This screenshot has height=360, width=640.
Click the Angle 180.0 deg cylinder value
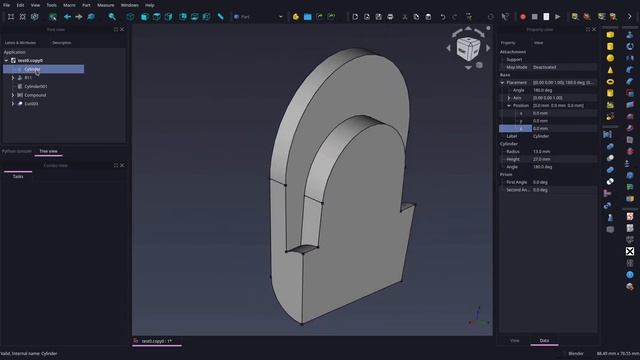tap(564, 167)
